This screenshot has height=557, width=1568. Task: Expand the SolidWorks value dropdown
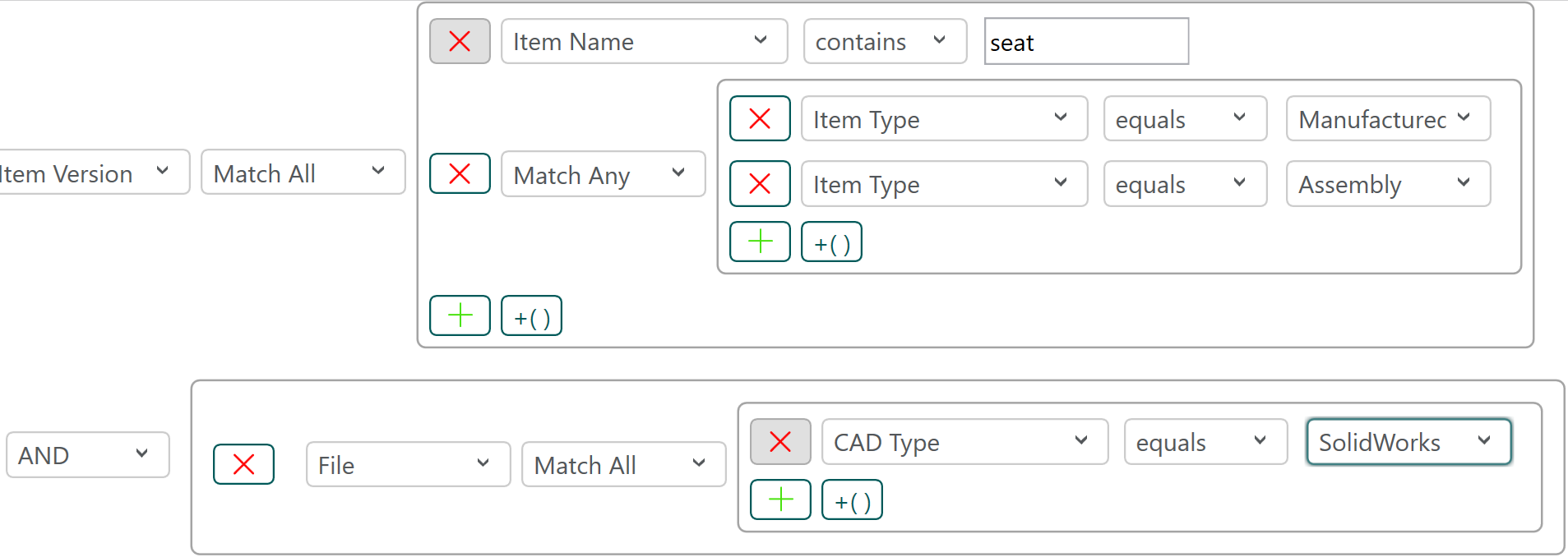[x=1408, y=442]
